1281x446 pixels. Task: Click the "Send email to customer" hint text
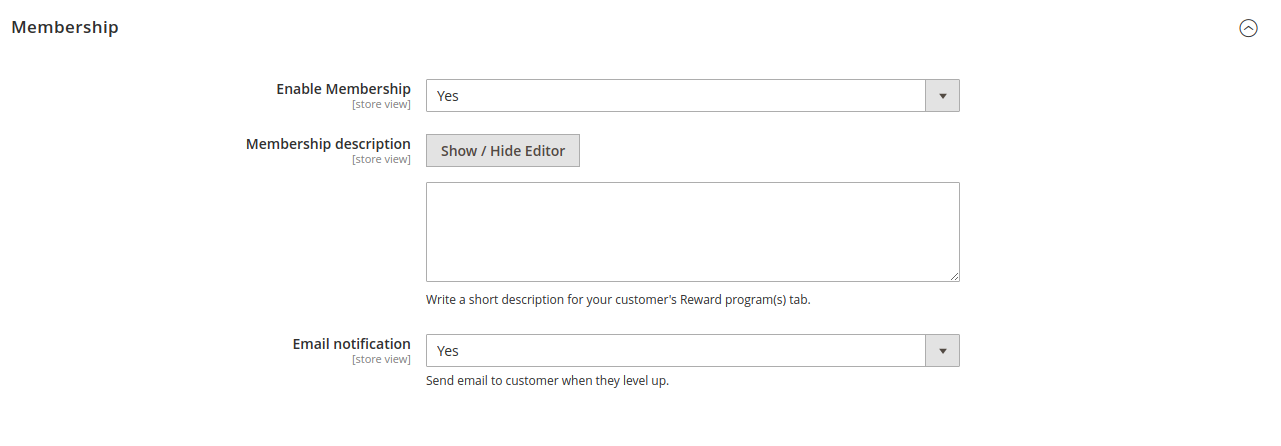(547, 381)
